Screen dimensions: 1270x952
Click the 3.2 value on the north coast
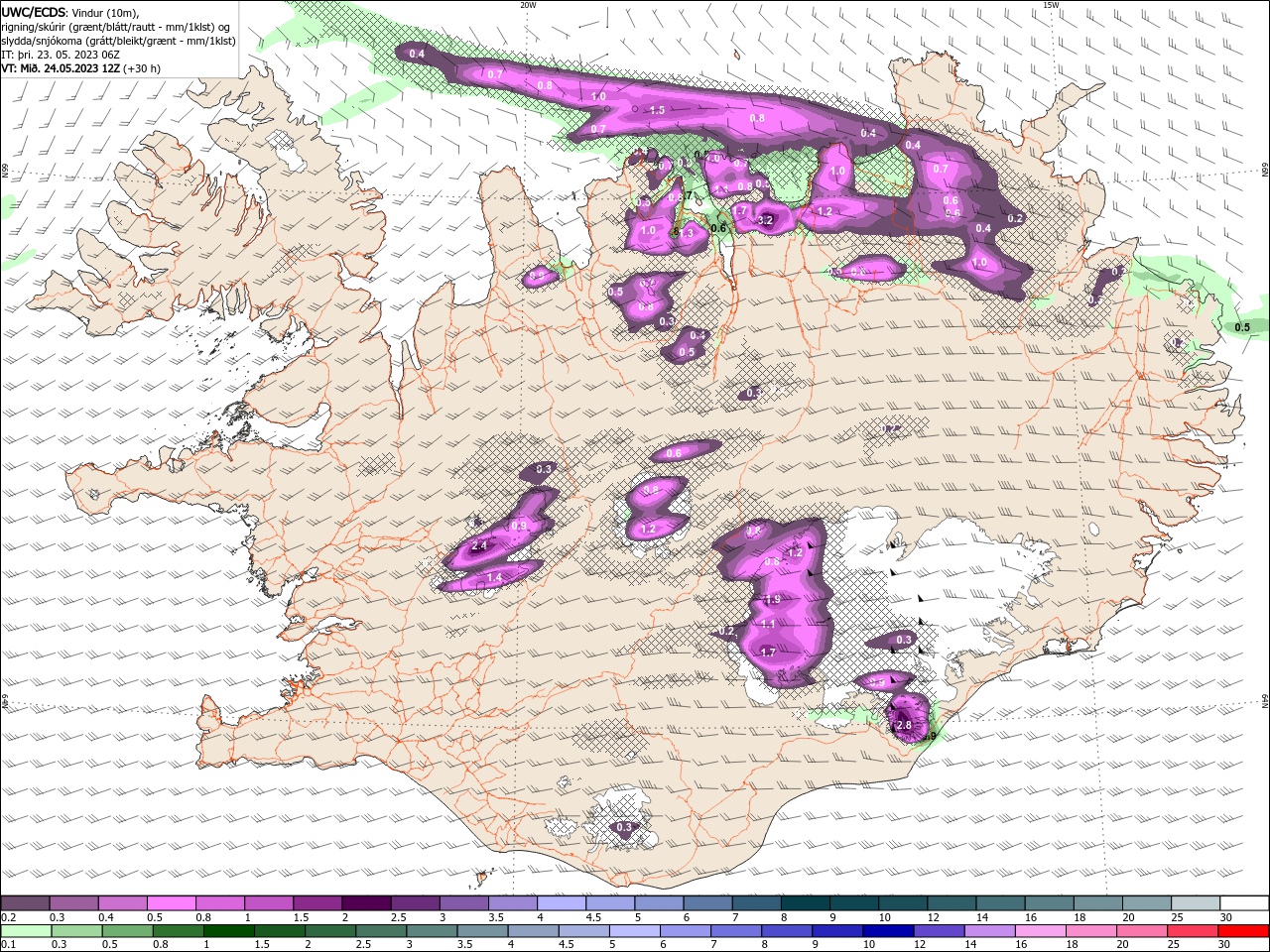[765, 220]
